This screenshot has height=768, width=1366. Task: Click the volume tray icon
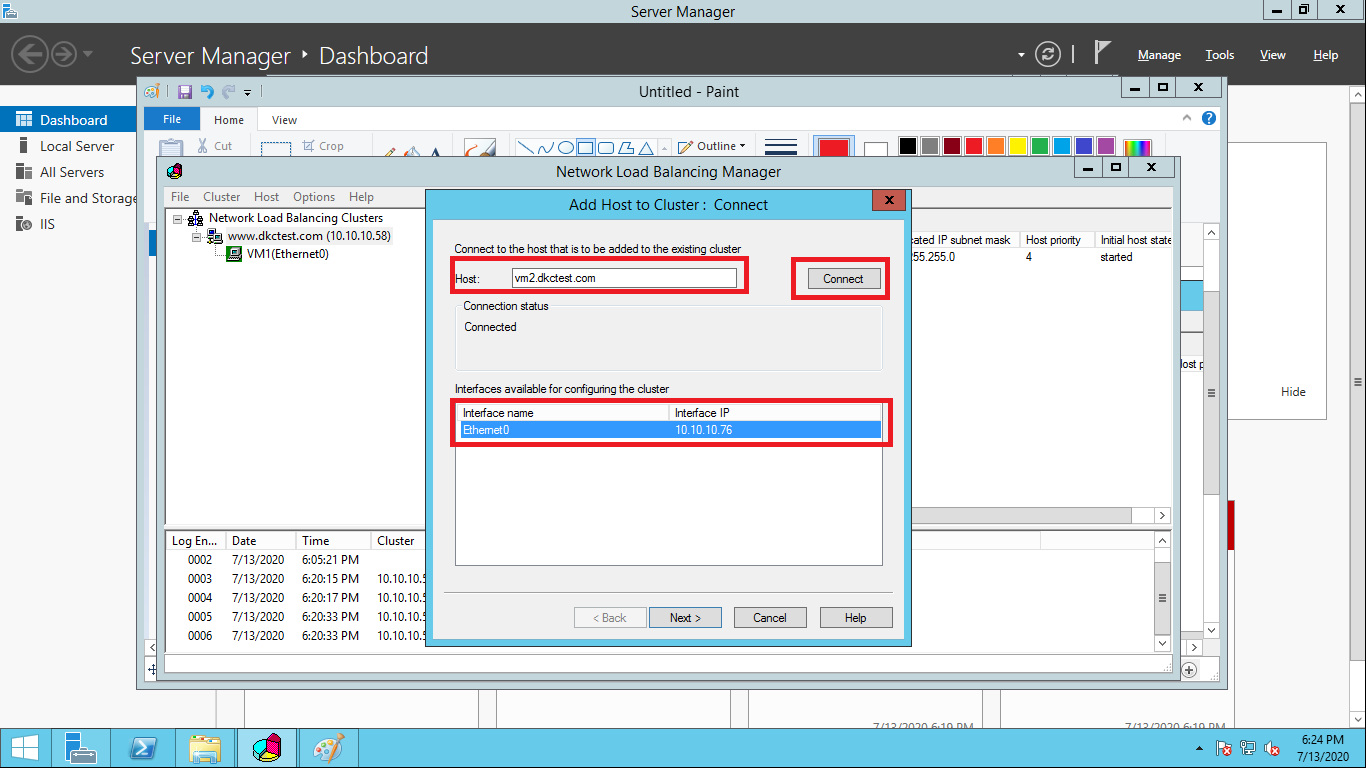(1273, 748)
